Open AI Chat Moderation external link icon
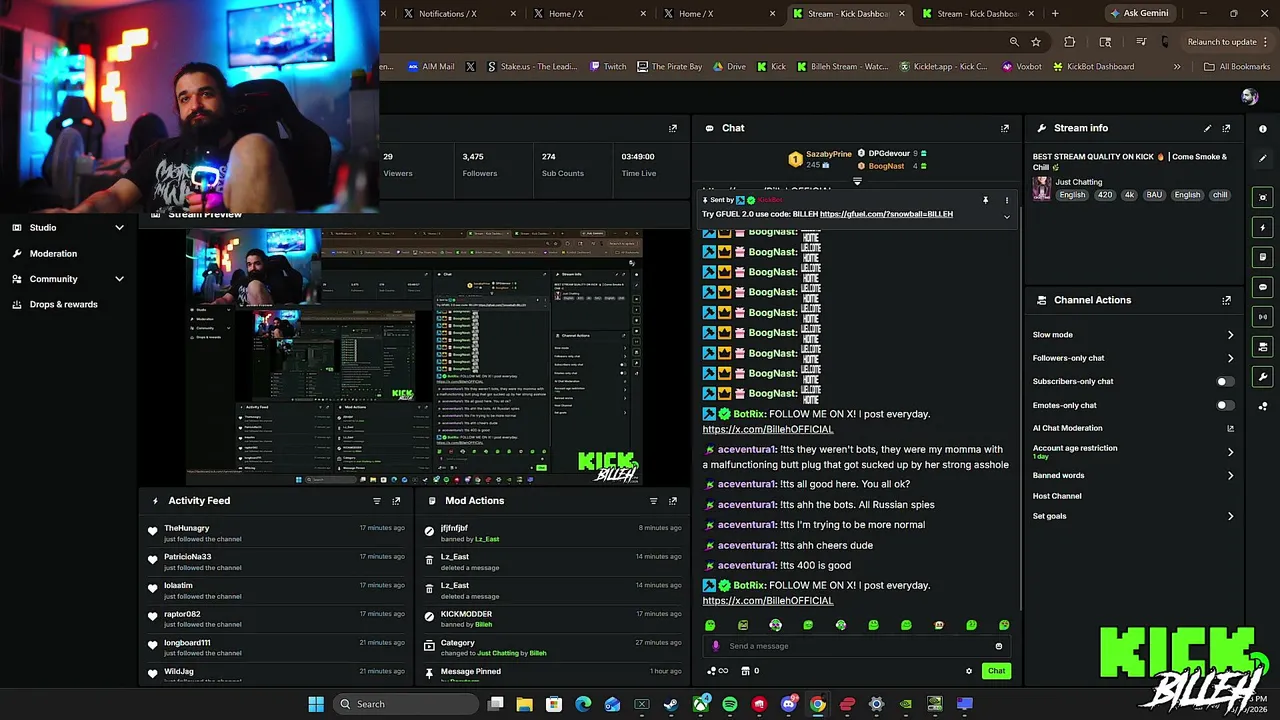This screenshot has width=1280, height=720. point(1230,428)
